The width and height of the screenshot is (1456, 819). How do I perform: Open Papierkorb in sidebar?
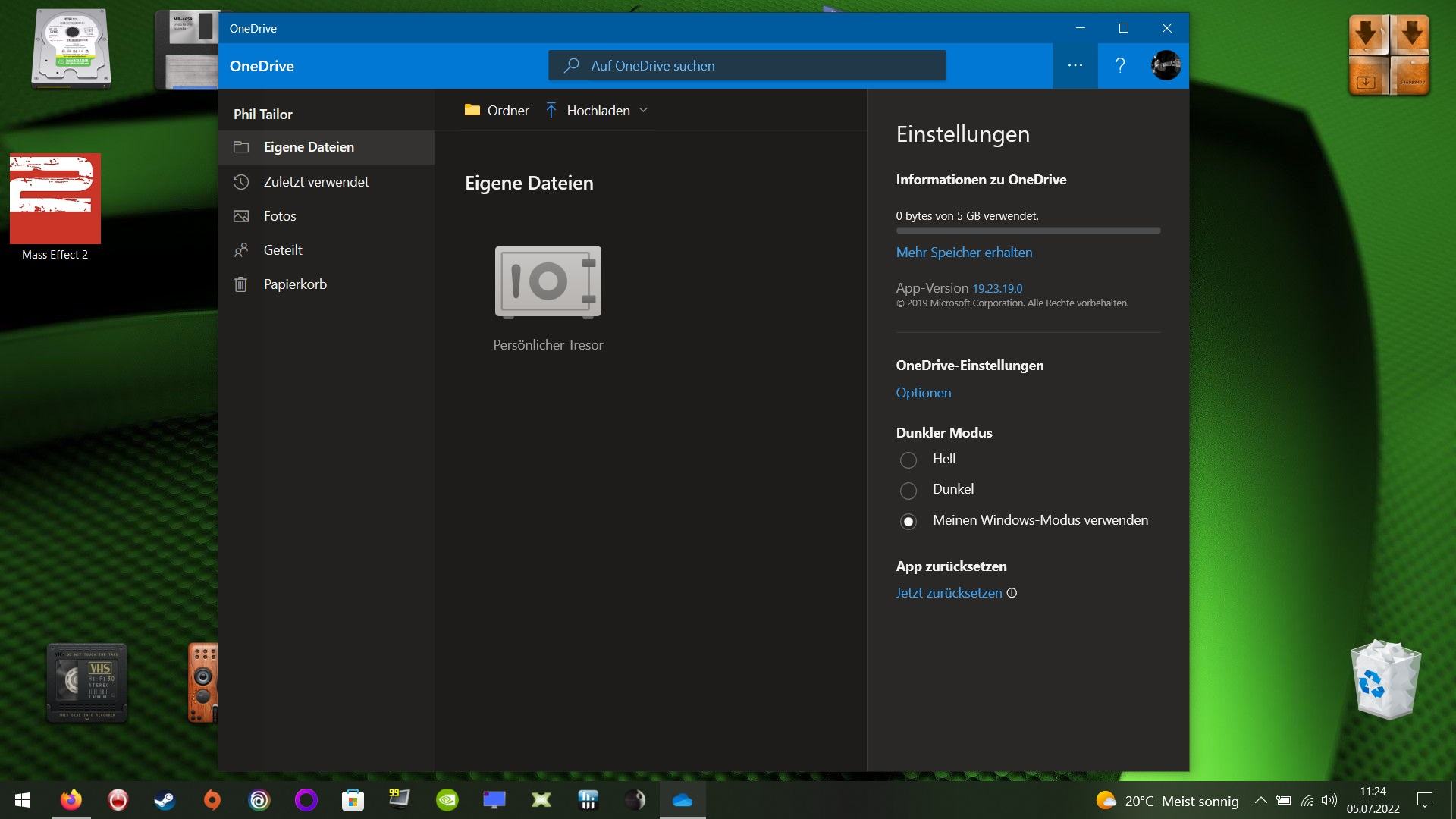click(x=326, y=284)
